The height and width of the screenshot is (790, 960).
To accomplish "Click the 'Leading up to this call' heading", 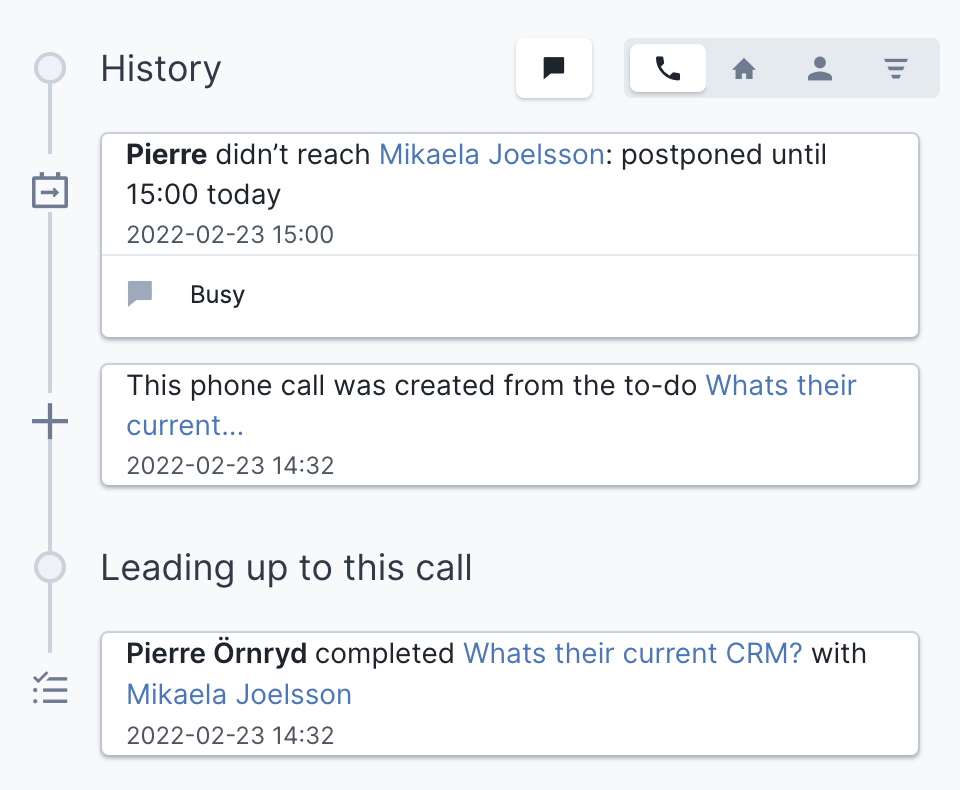I will [287, 568].
